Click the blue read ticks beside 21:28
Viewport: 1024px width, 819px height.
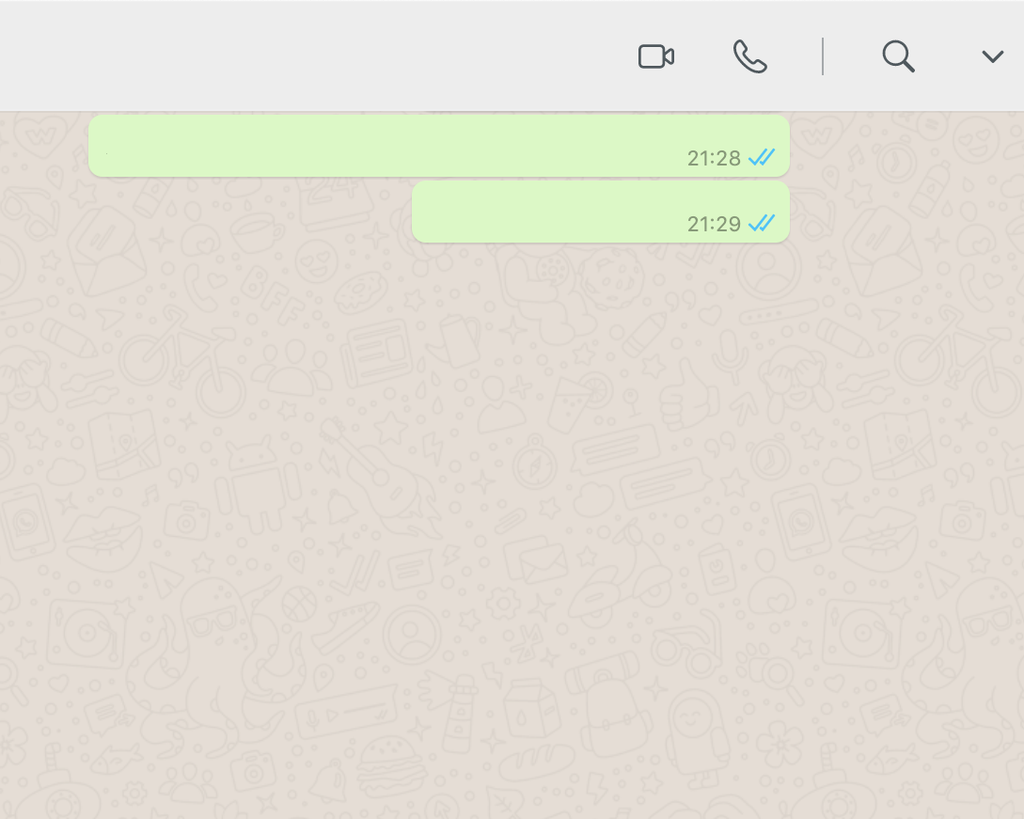761,157
